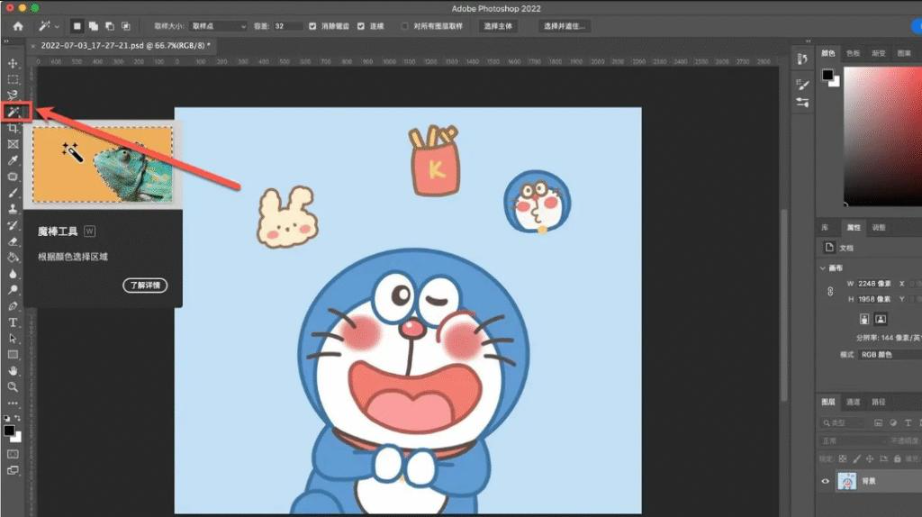The image size is (922, 517).
Task: Click the Document icon in Properties panel
Action: [829, 247]
